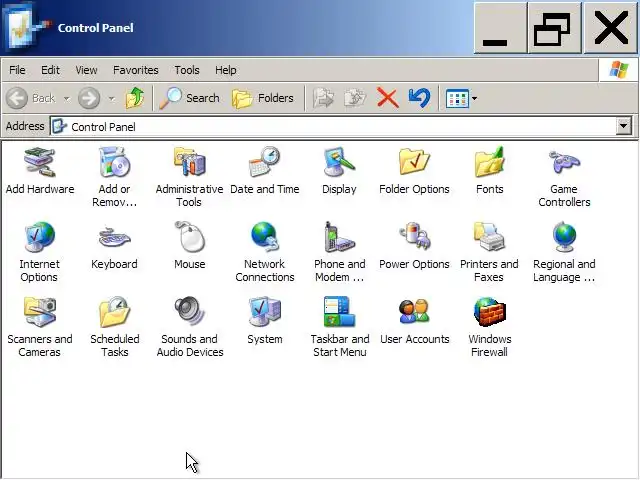
Task: Open the Help menu
Action: (x=226, y=70)
